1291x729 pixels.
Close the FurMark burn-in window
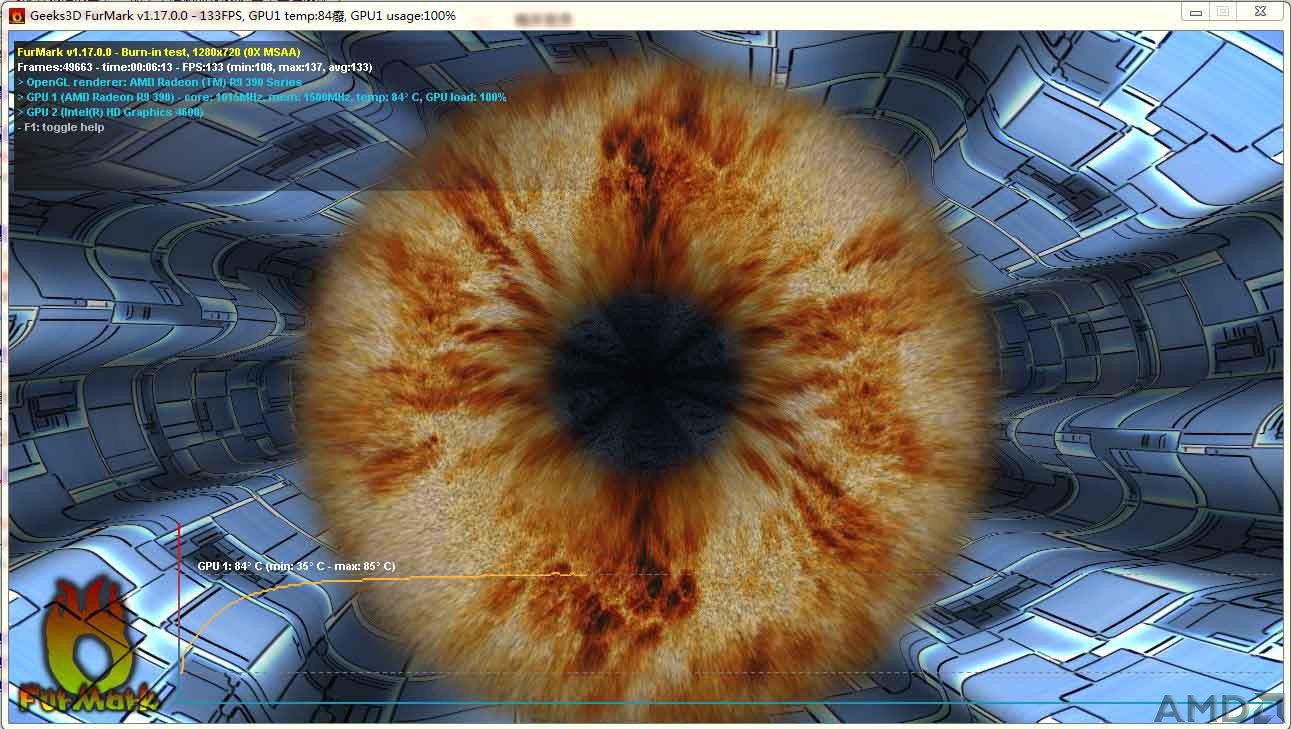pos(1259,12)
